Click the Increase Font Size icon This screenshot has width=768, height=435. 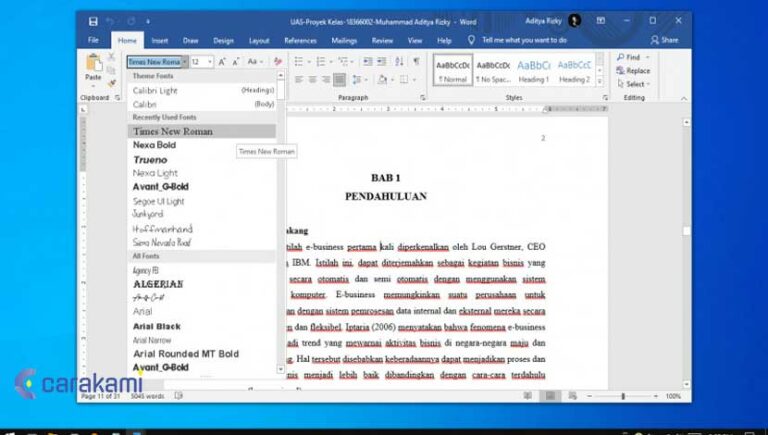click(x=221, y=61)
